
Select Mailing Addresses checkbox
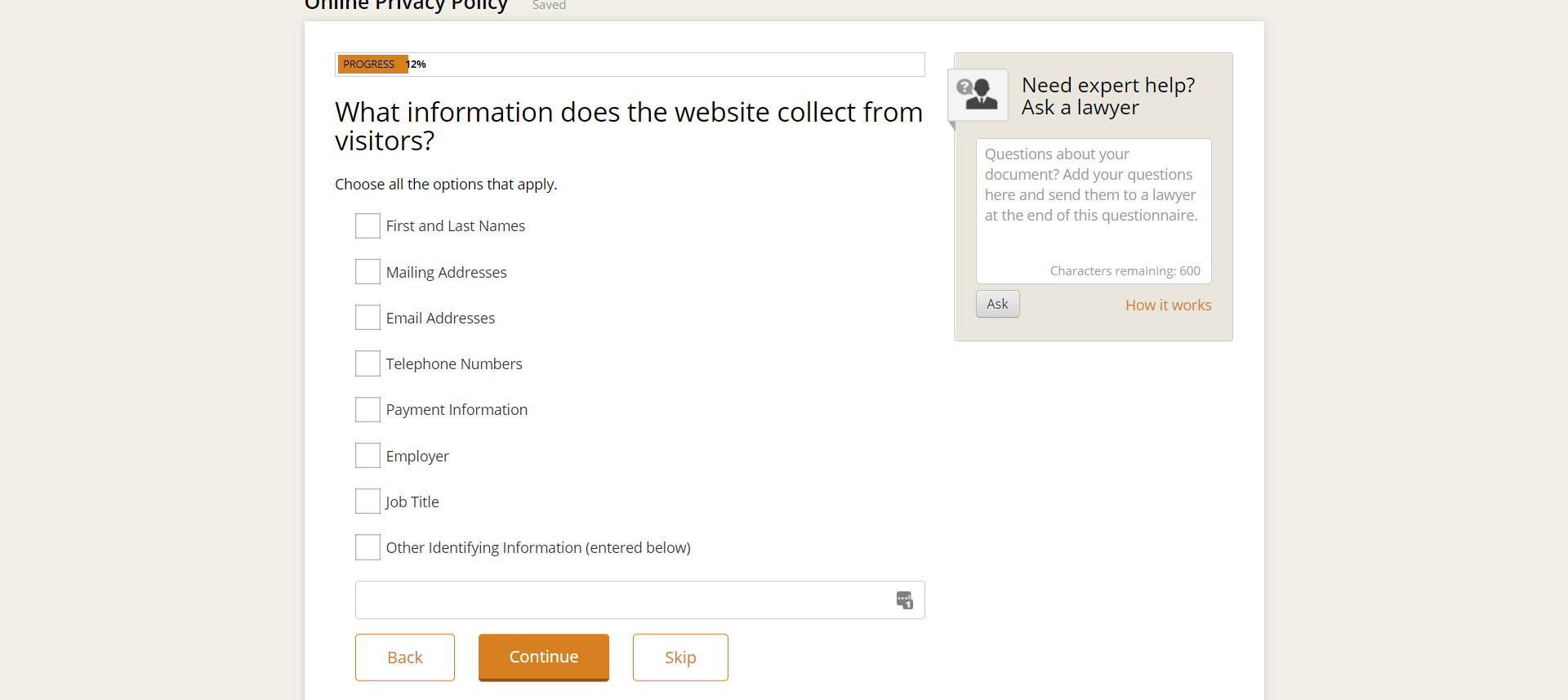367,272
